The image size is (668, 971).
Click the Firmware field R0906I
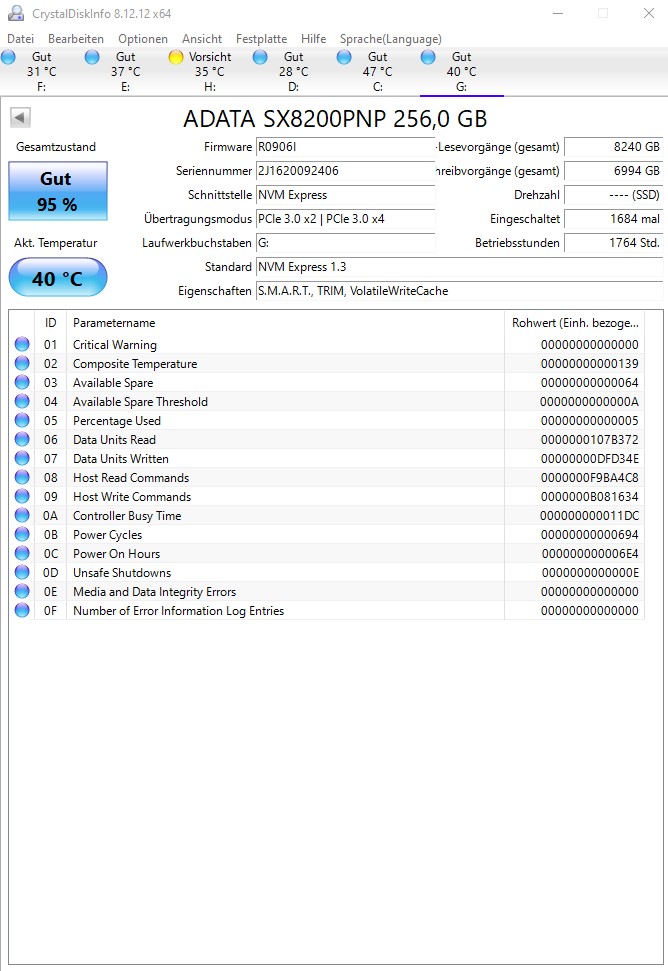[x=345, y=147]
